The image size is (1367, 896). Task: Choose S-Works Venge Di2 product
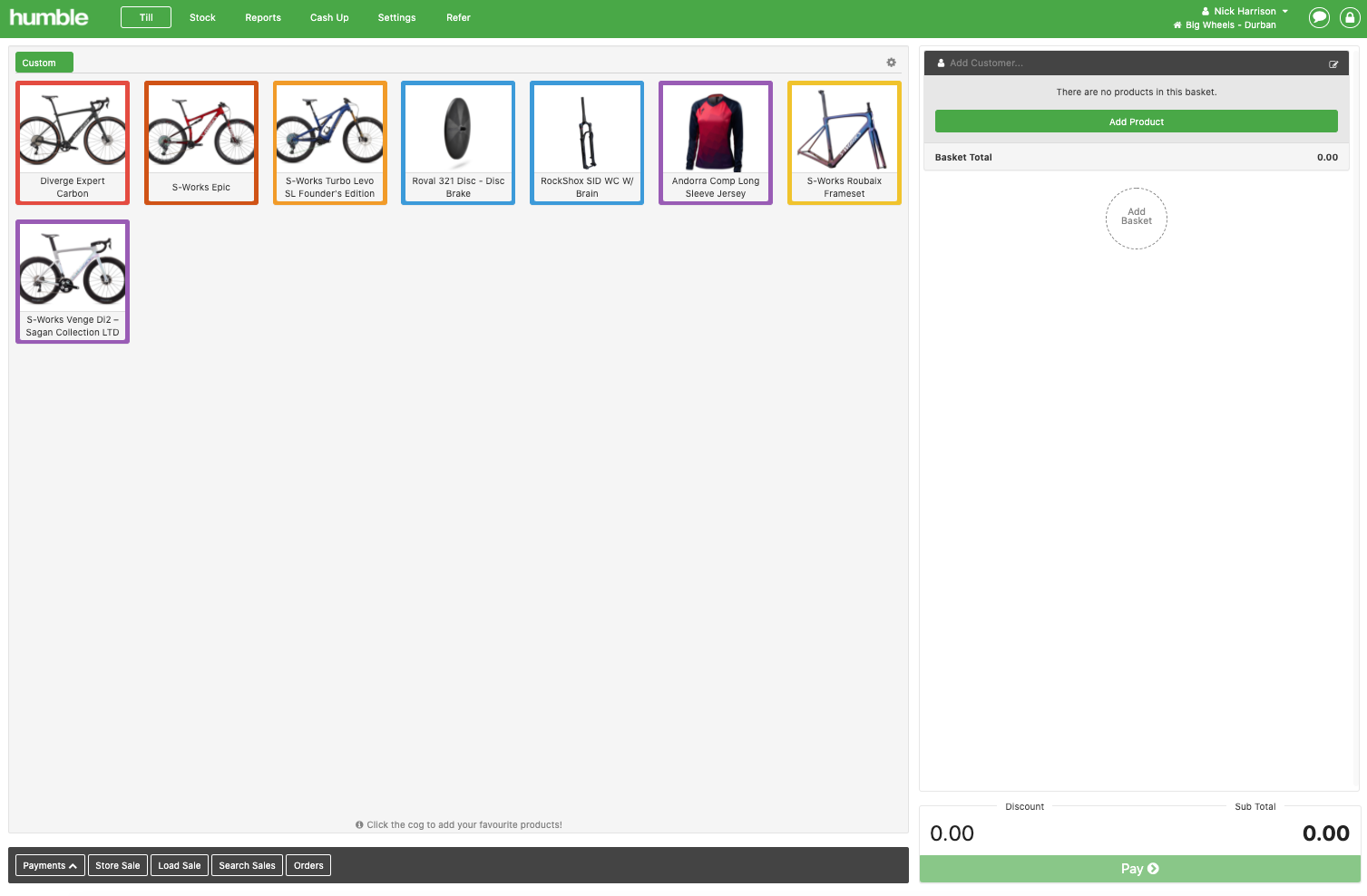tap(73, 281)
